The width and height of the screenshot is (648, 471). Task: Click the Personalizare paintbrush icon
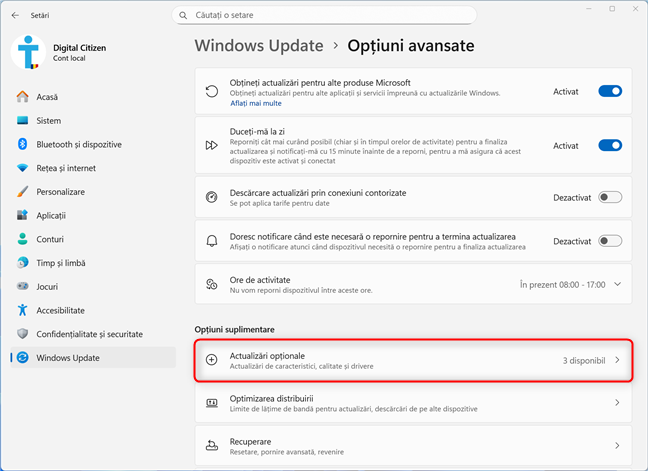point(23,192)
